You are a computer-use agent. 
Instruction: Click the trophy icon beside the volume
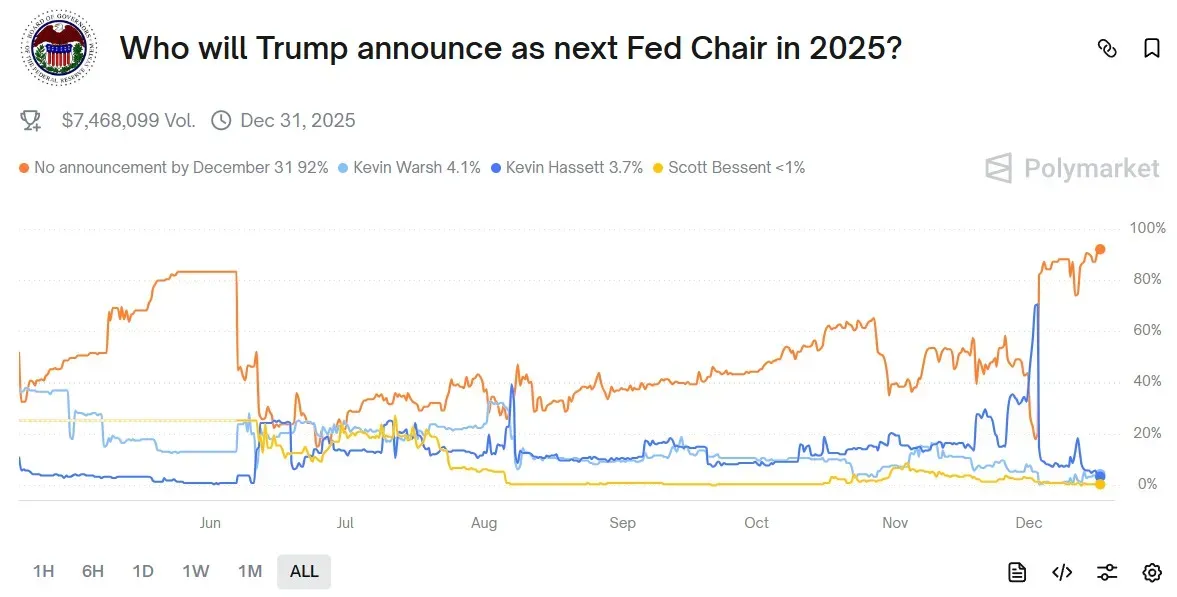[30, 120]
